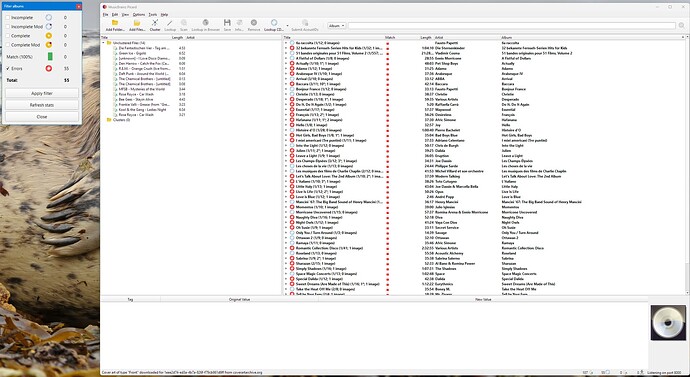Click the Remove toolbar icon
The height and width of the screenshot is (377, 690).
(254, 22)
